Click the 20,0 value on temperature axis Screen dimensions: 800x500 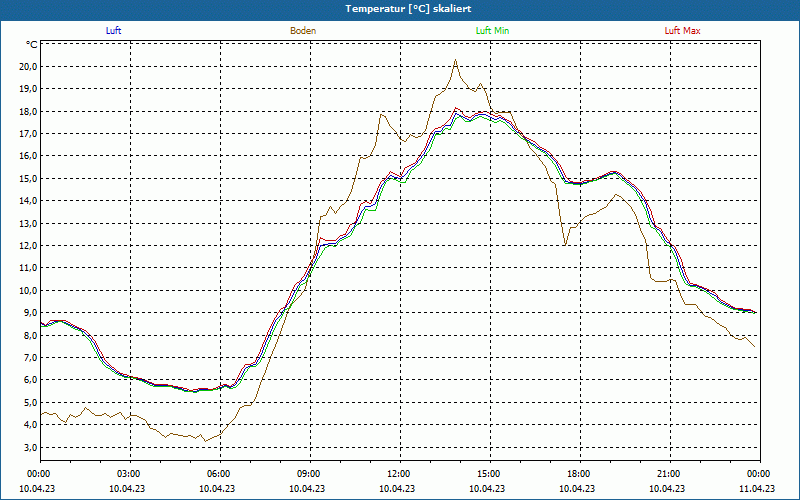pos(28,67)
